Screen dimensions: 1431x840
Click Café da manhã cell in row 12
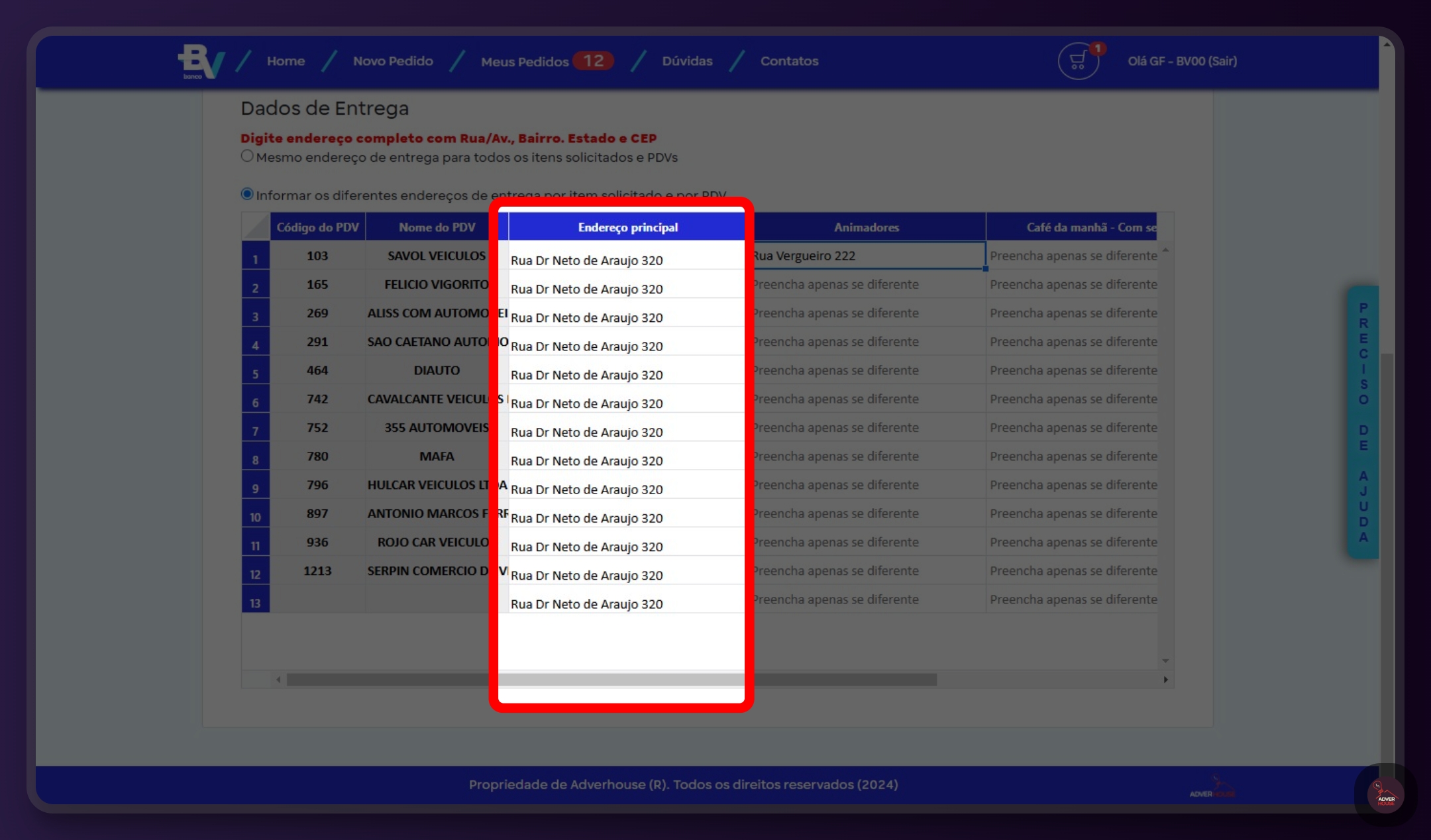pyautogui.click(x=1072, y=571)
